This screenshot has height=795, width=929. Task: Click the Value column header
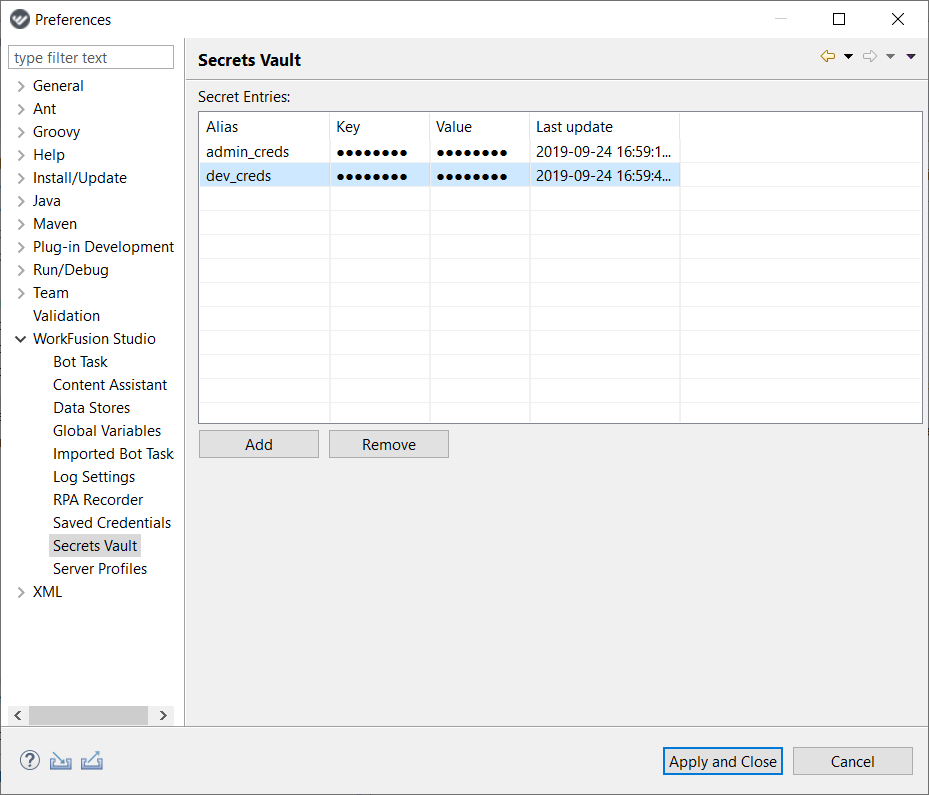click(479, 127)
